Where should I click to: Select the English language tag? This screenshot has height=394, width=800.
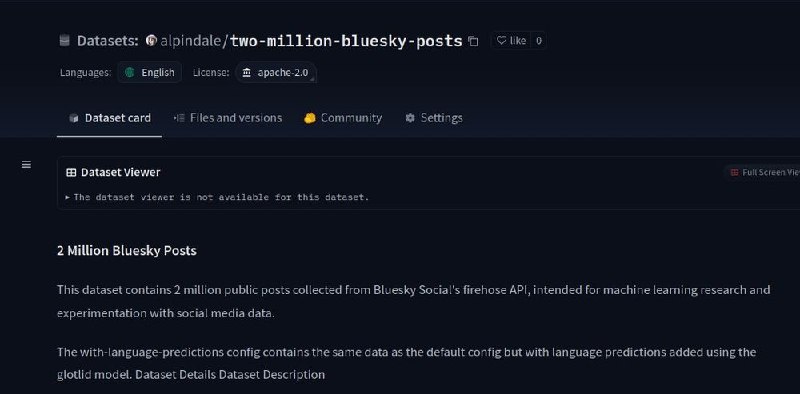(149, 72)
